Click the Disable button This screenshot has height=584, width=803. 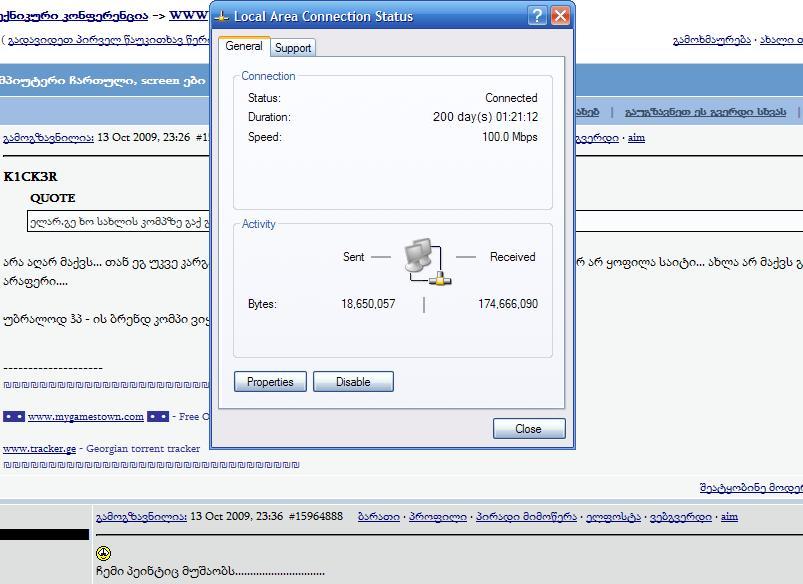click(x=353, y=382)
